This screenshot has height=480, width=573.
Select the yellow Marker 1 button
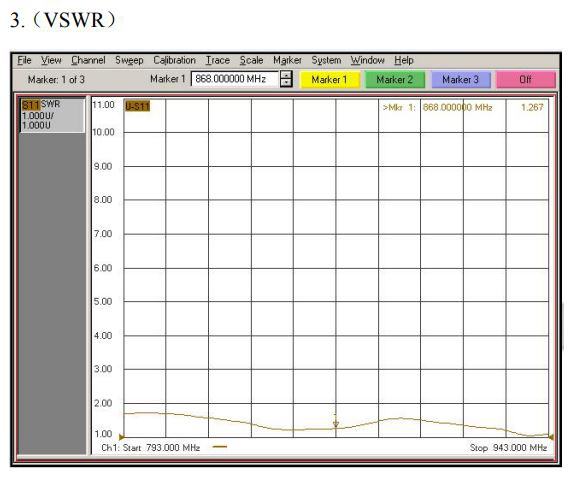(x=329, y=80)
